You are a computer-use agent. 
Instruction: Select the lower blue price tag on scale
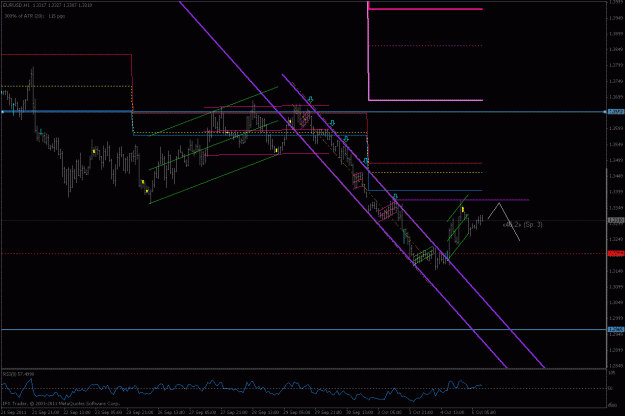tap(616, 330)
